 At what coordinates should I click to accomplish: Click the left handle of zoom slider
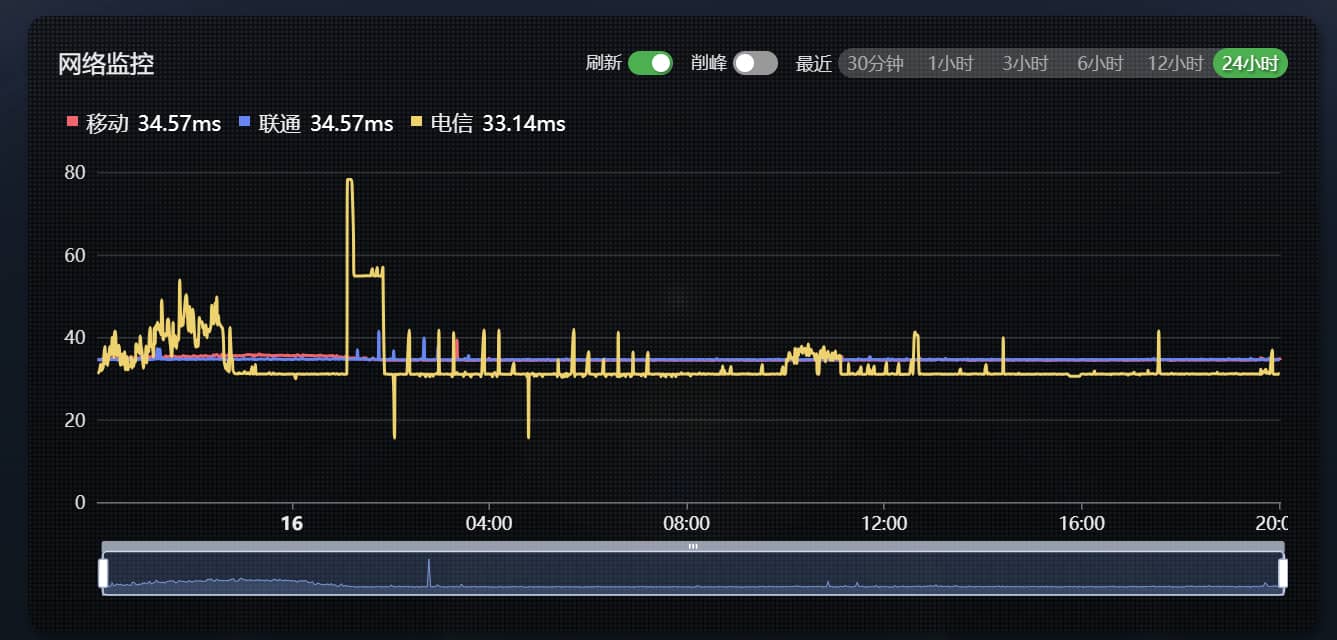102,573
